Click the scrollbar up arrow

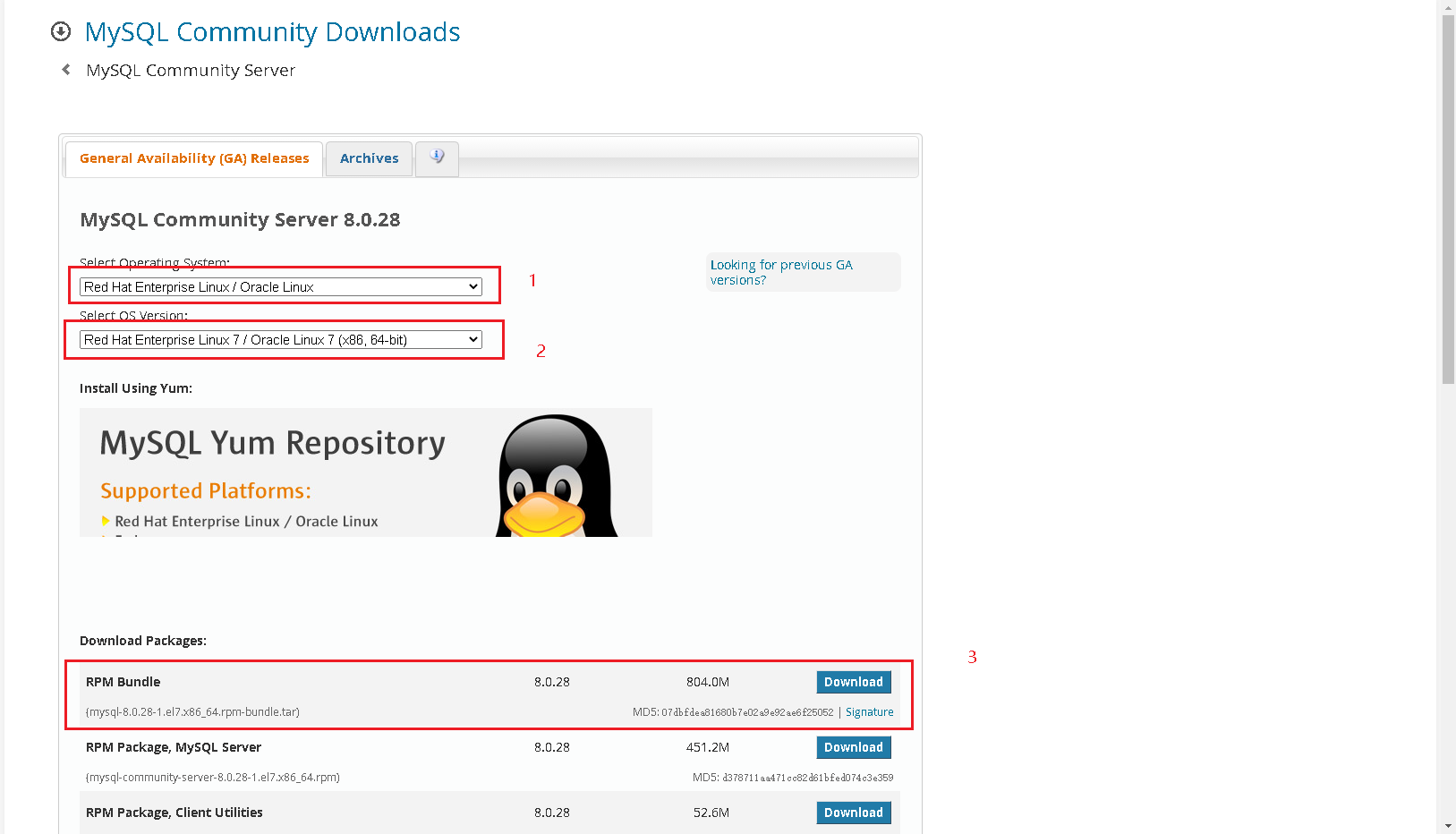[x=1448, y=7]
